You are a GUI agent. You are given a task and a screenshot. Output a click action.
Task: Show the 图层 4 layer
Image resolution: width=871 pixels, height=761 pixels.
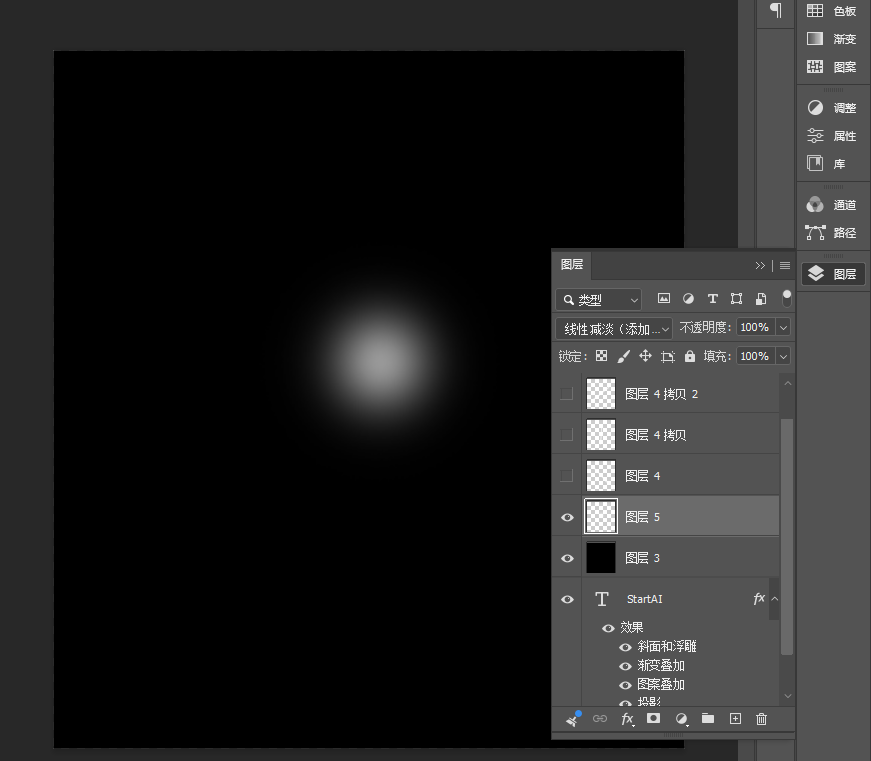567,475
